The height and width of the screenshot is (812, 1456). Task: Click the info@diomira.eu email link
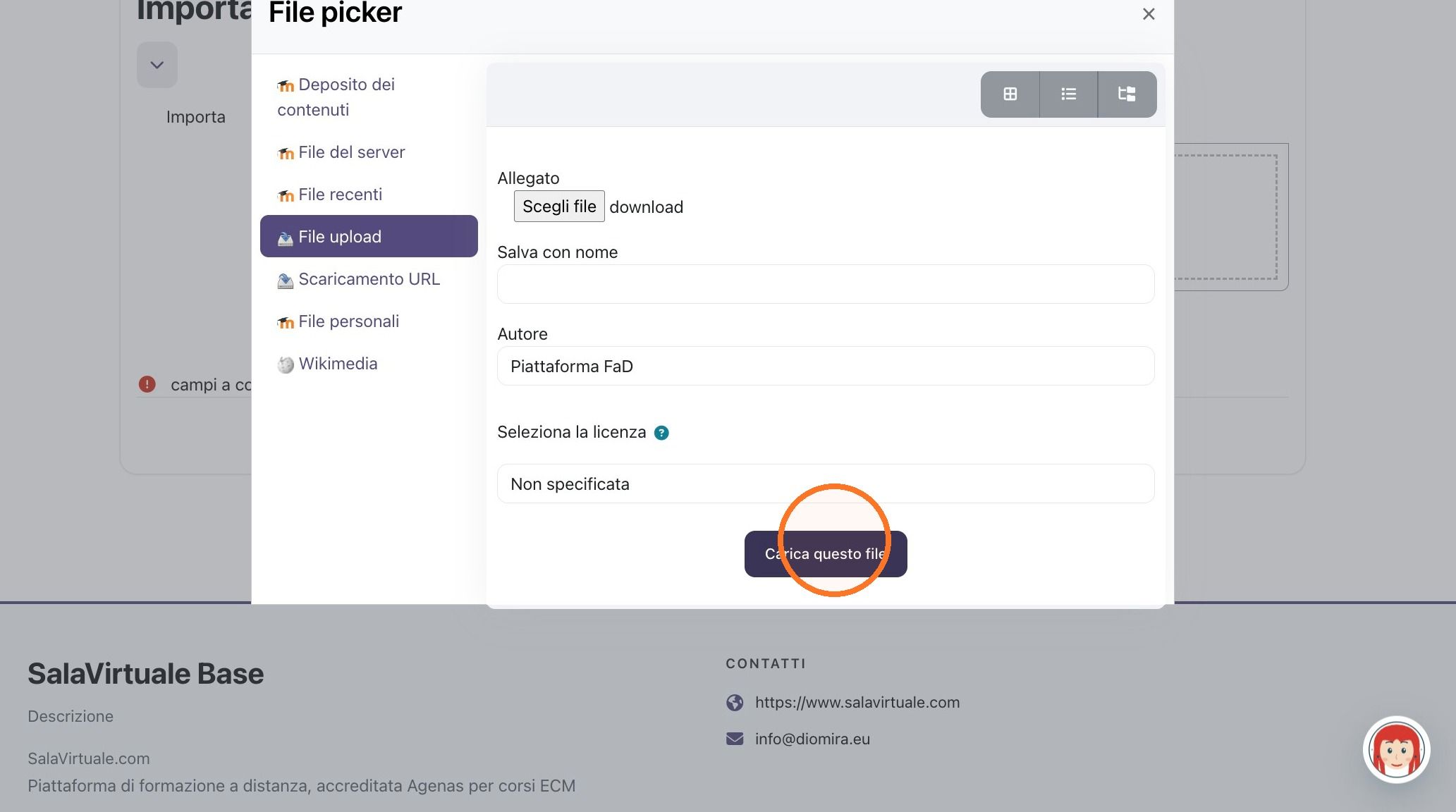point(812,739)
